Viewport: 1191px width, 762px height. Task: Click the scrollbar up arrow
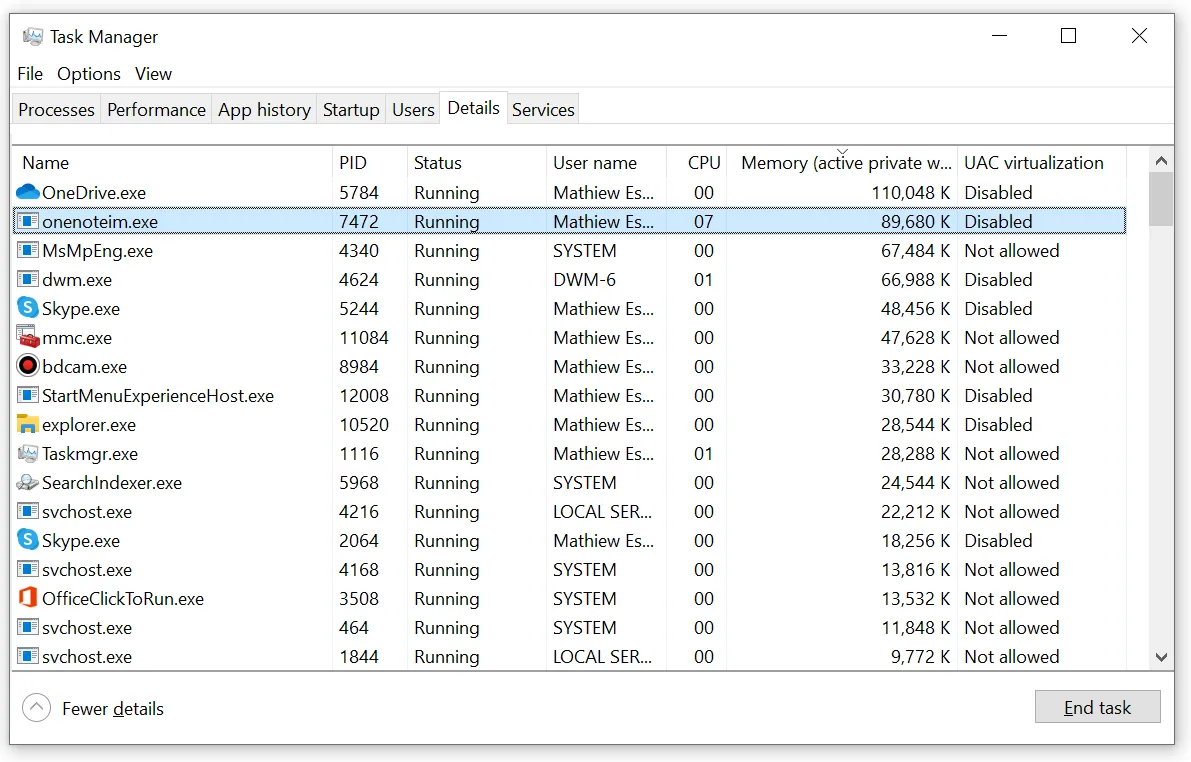pyautogui.click(x=1161, y=160)
